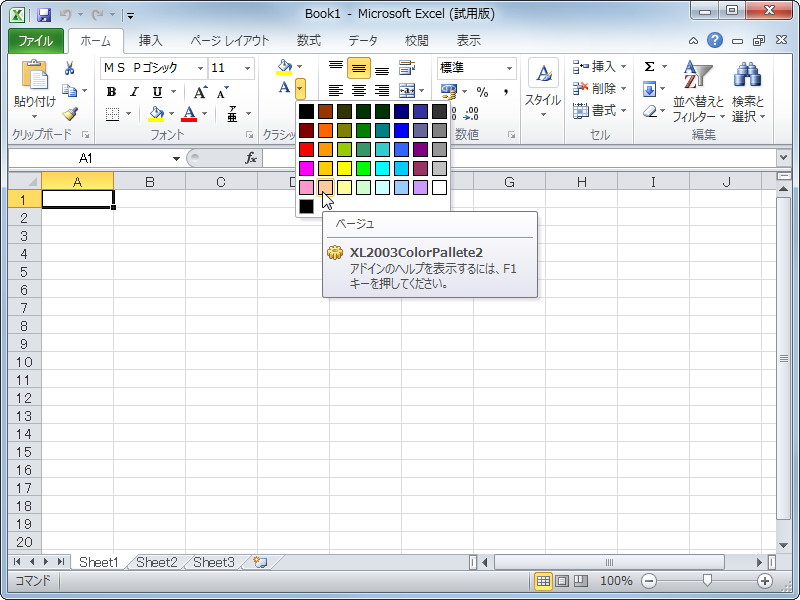Viewport: 800px width, 600px height.
Task: Click the Save icon in quick access toolbar
Action: coord(44,14)
